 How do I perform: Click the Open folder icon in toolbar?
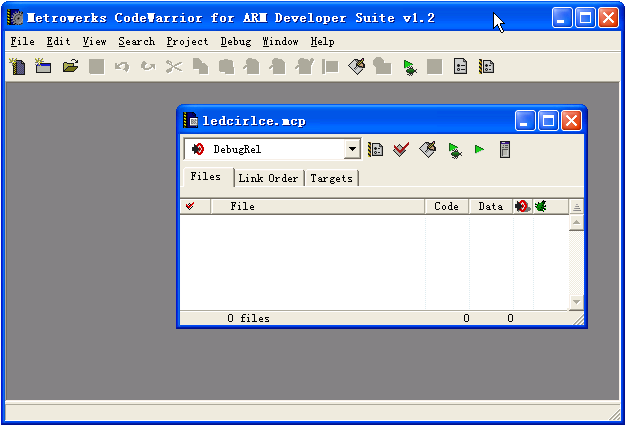(70, 67)
